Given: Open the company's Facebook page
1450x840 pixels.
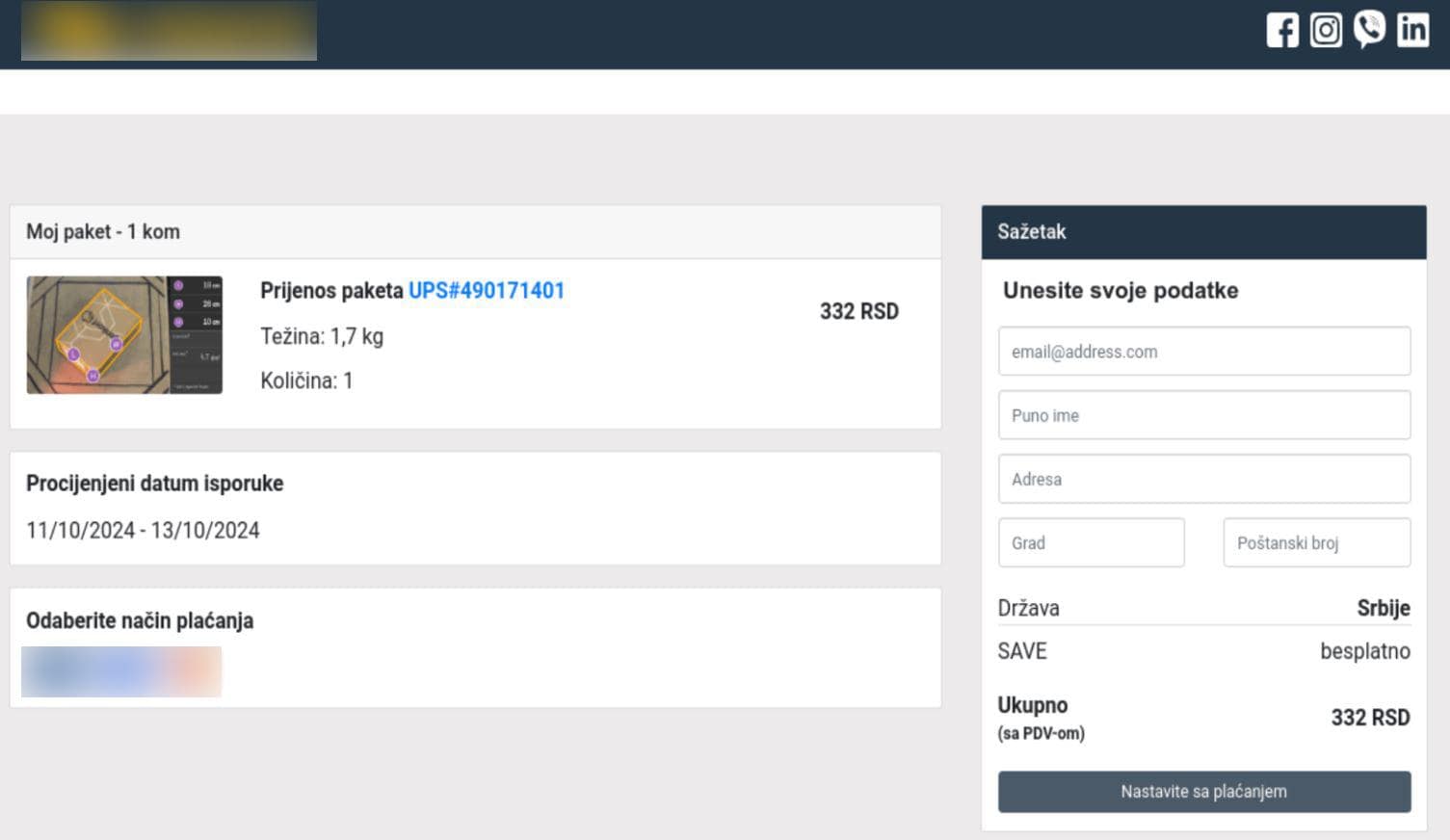Looking at the screenshot, I should (1282, 30).
